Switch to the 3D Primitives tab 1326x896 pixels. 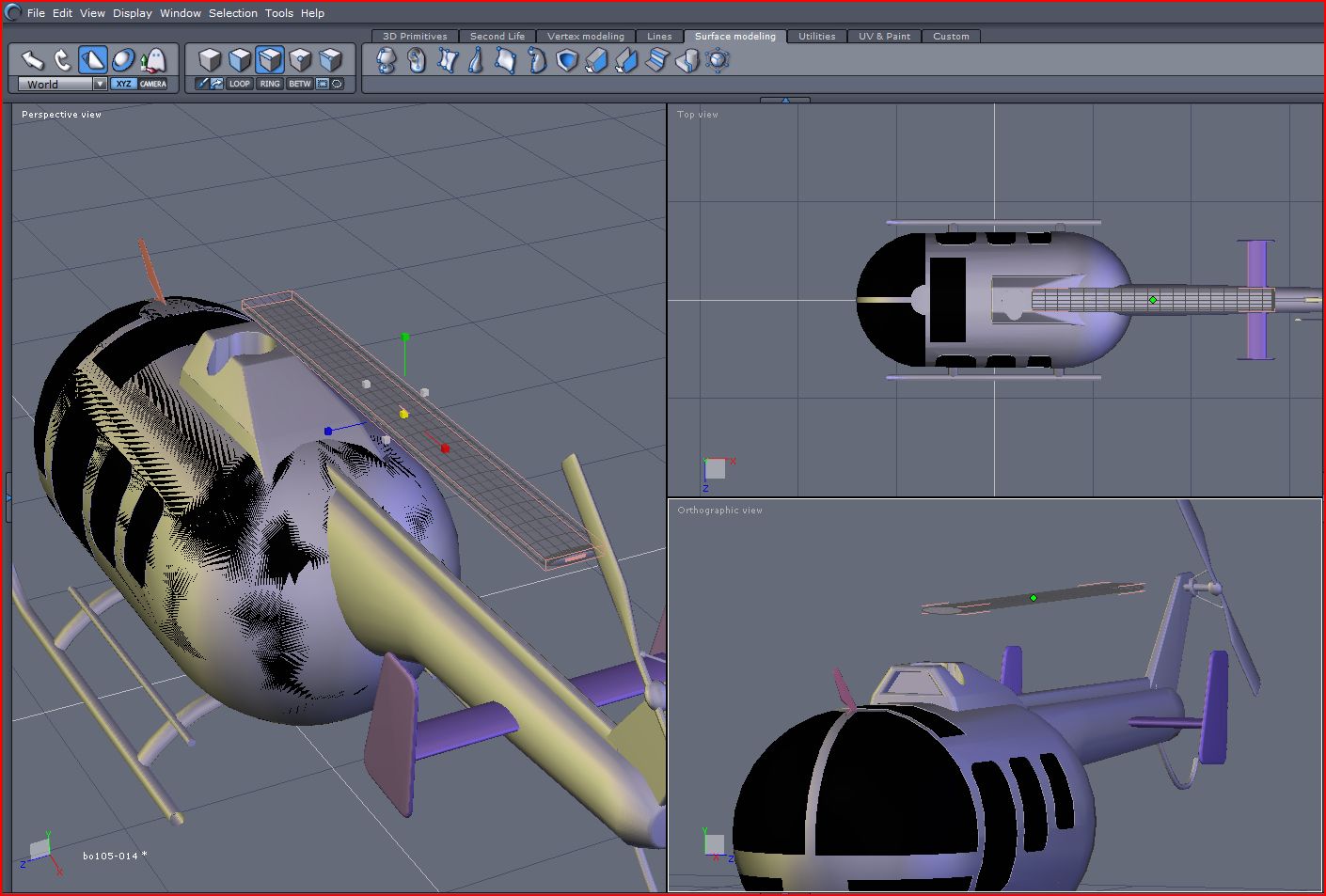point(415,37)
